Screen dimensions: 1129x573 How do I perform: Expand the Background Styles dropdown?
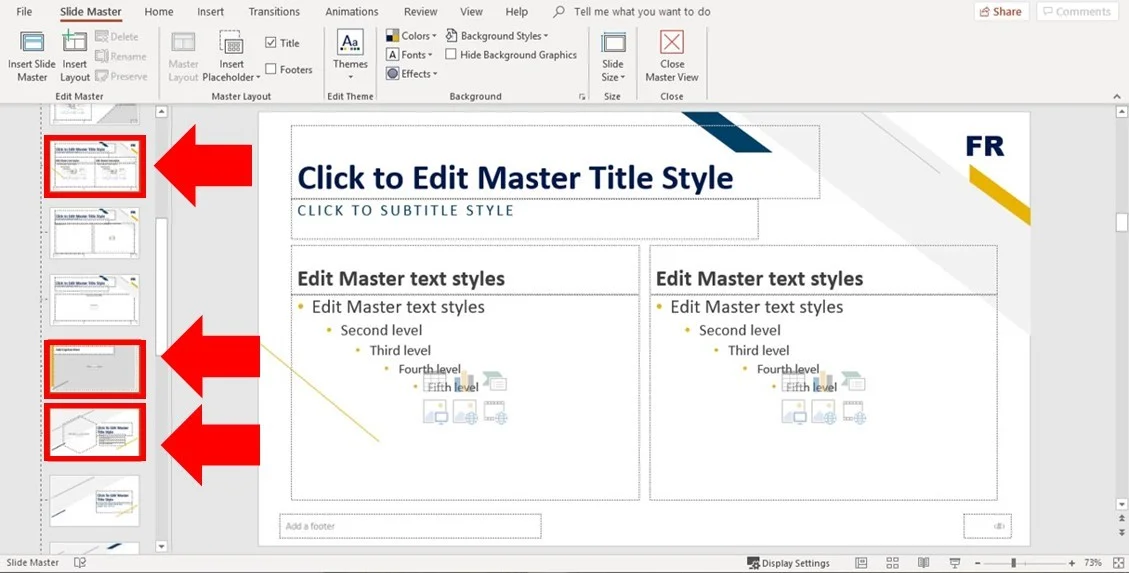click(x=546, y=36)
